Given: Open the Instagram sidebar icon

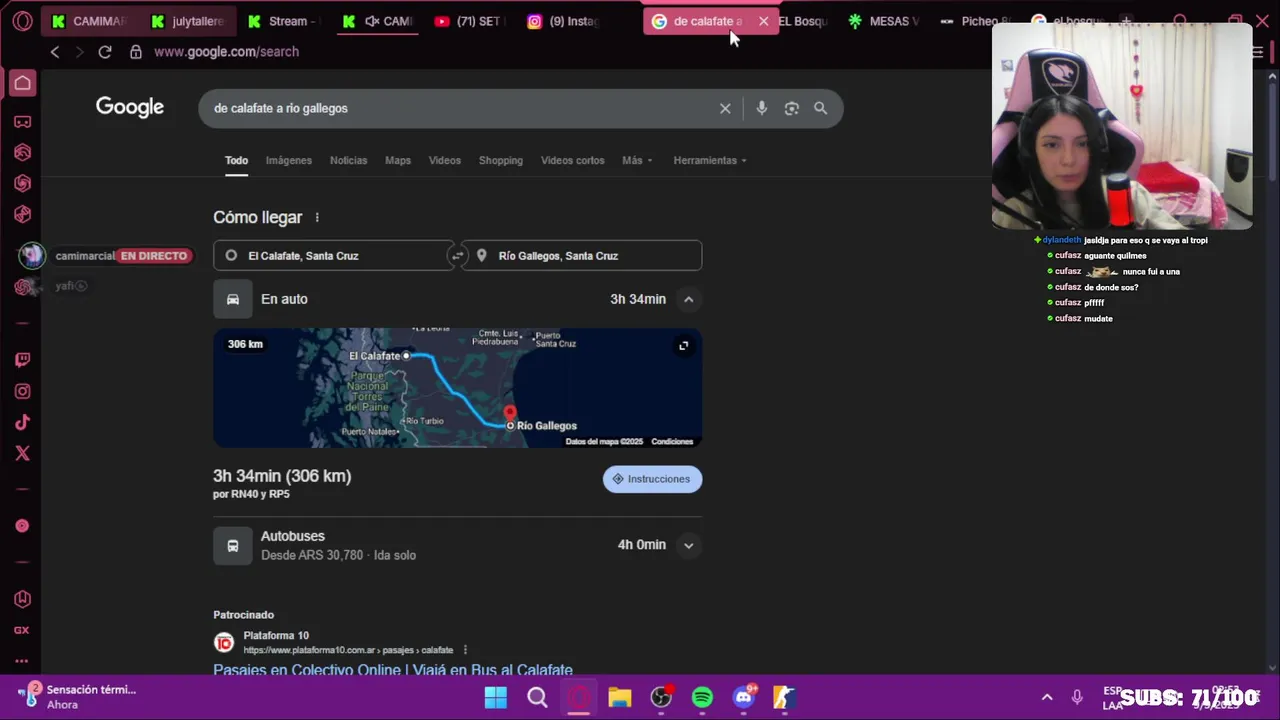Looking at the screenshot, I should (22, 392).
